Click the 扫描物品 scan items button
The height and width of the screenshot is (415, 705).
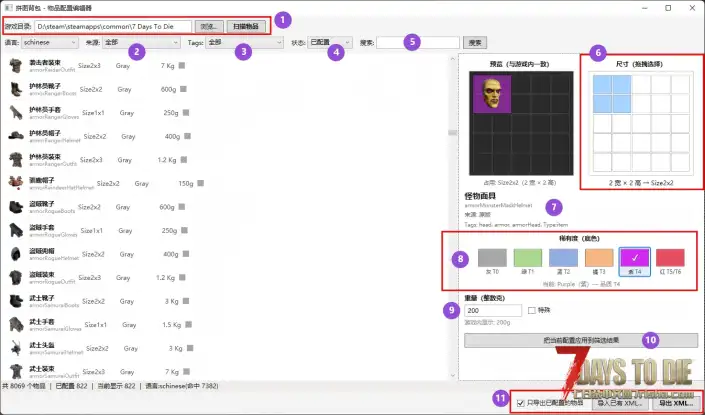[246, 27]
